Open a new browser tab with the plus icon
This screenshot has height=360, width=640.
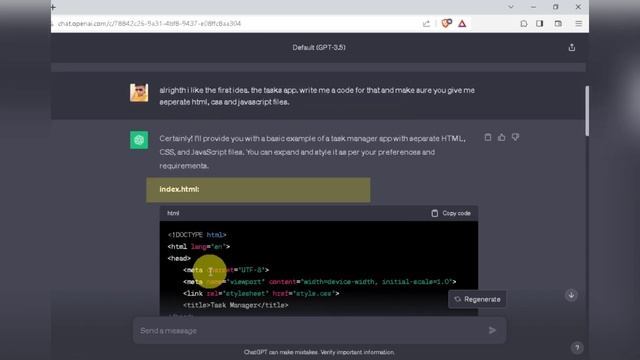(x=53, y=7)
